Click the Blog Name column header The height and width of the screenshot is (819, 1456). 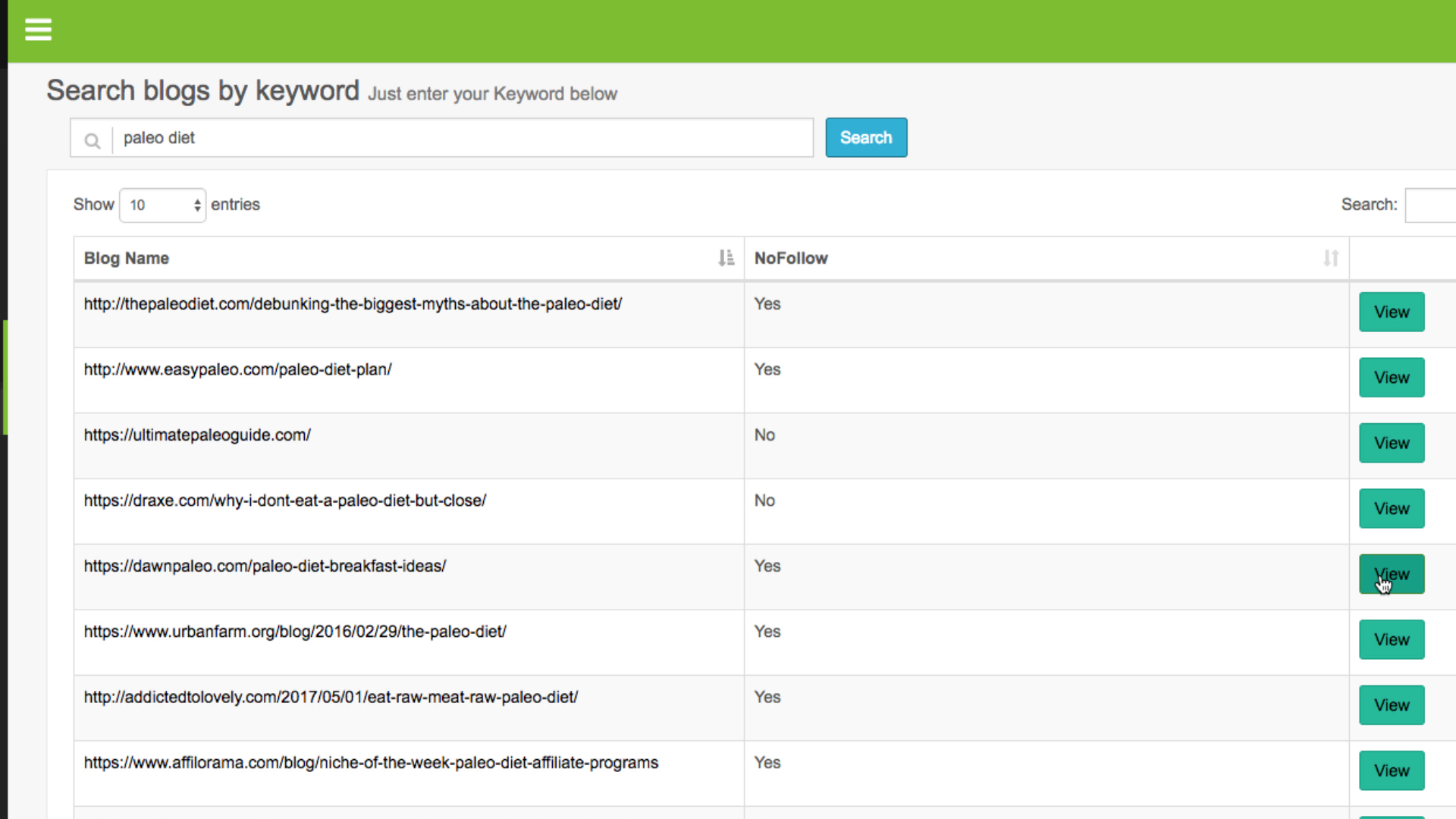(127, 258)
